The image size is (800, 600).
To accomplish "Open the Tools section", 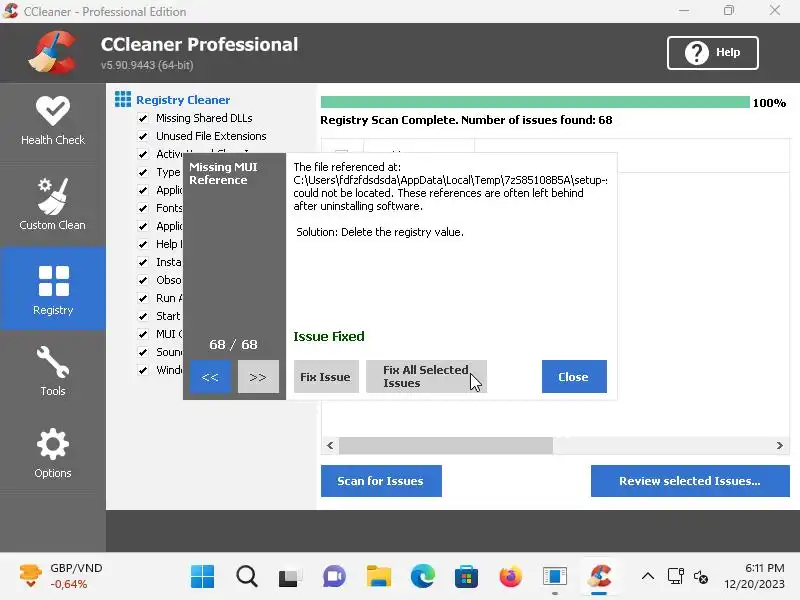I will (53, 371).
